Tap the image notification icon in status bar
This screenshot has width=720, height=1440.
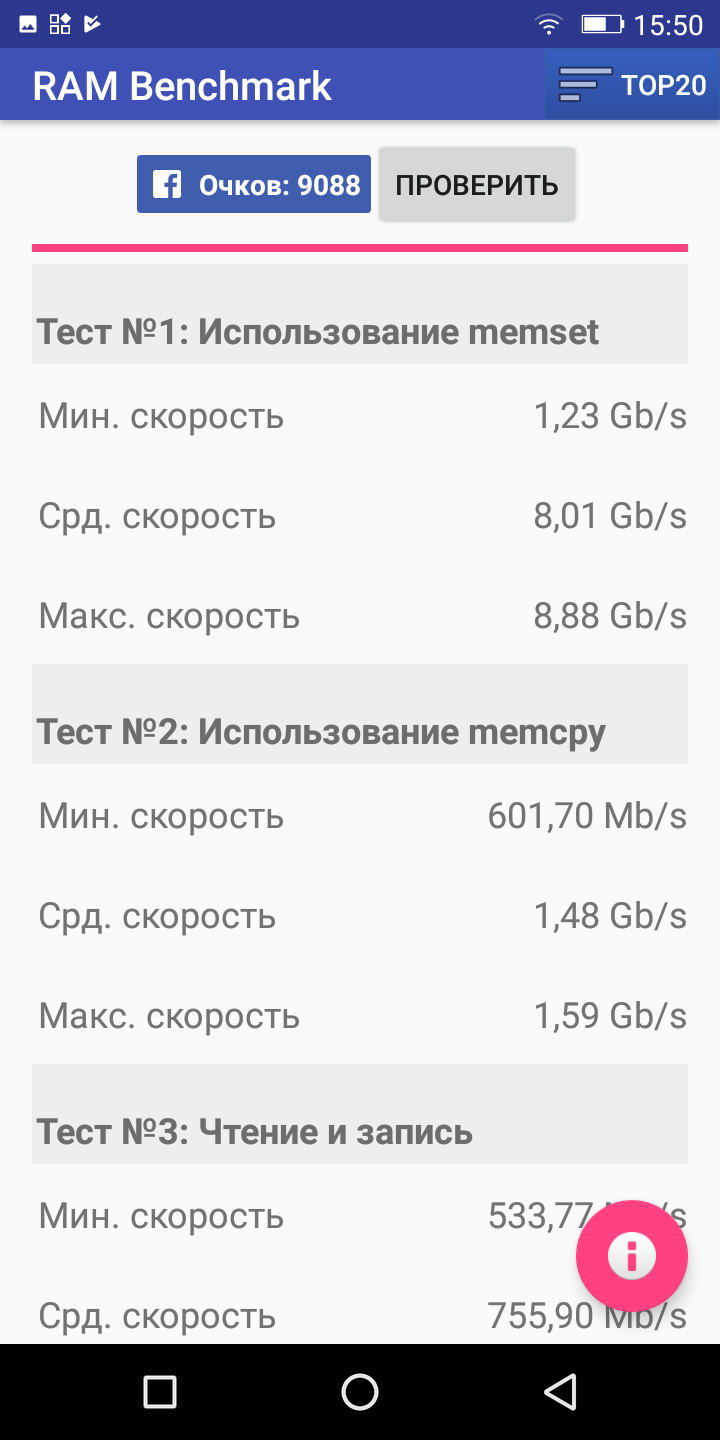coord(28,24)
